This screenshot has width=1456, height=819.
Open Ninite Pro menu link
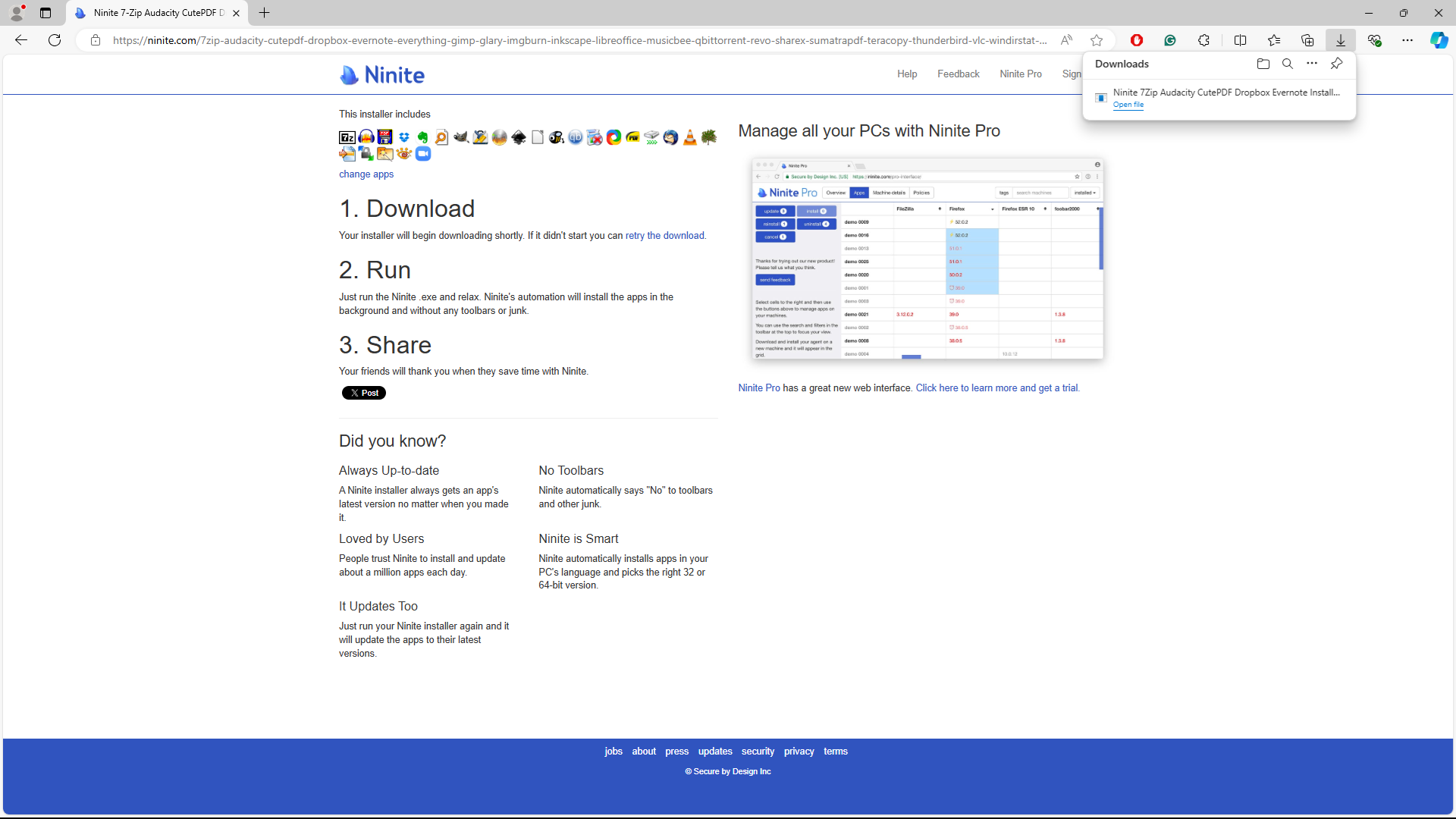1020,74
